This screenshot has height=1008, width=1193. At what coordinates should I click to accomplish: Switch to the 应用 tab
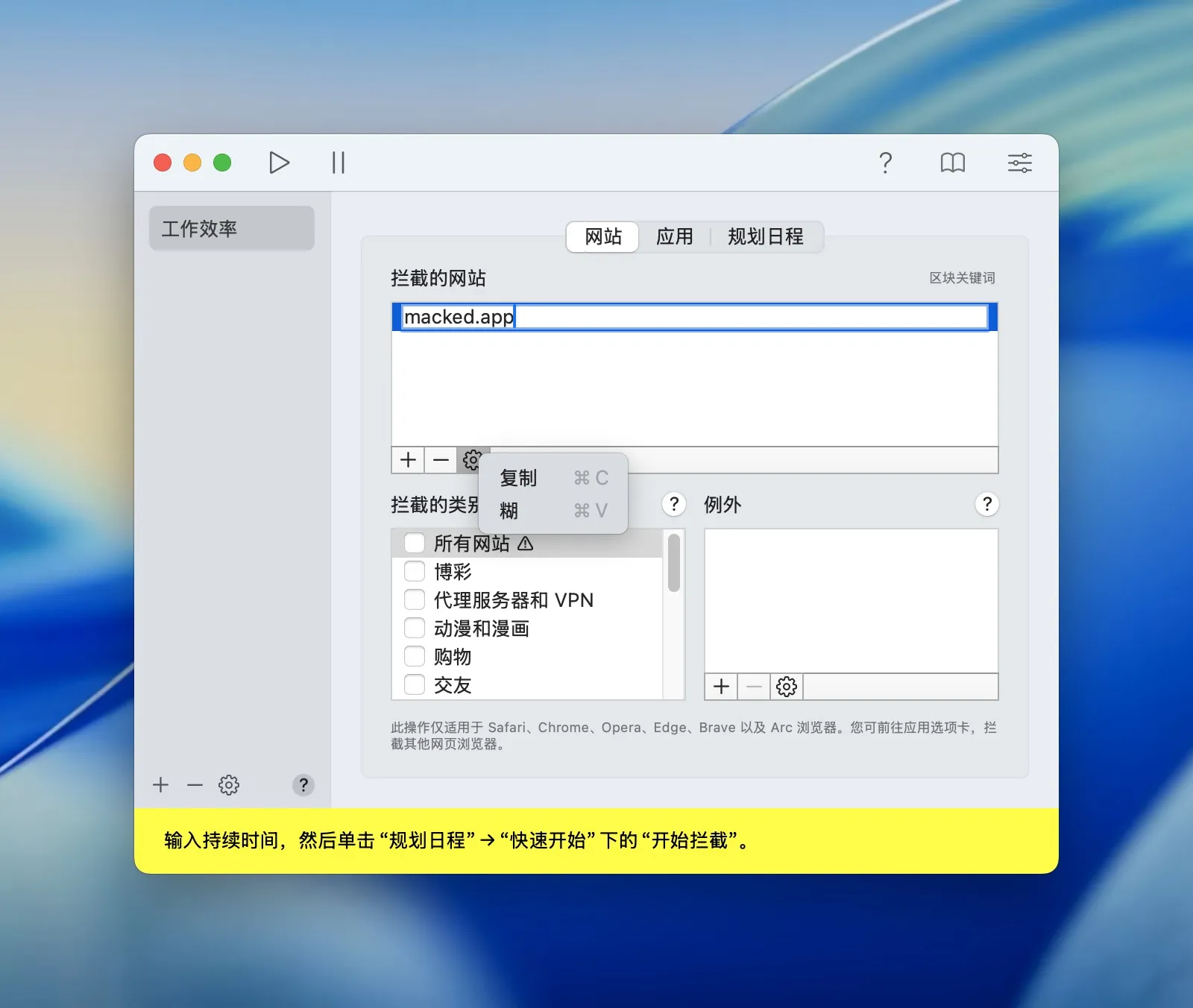tap(675, 237)
